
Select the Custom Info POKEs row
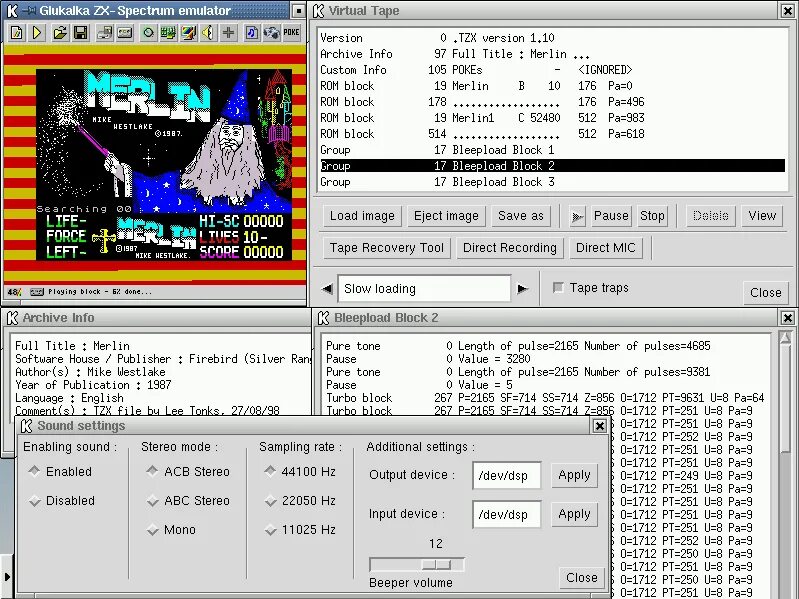[552, 70]
